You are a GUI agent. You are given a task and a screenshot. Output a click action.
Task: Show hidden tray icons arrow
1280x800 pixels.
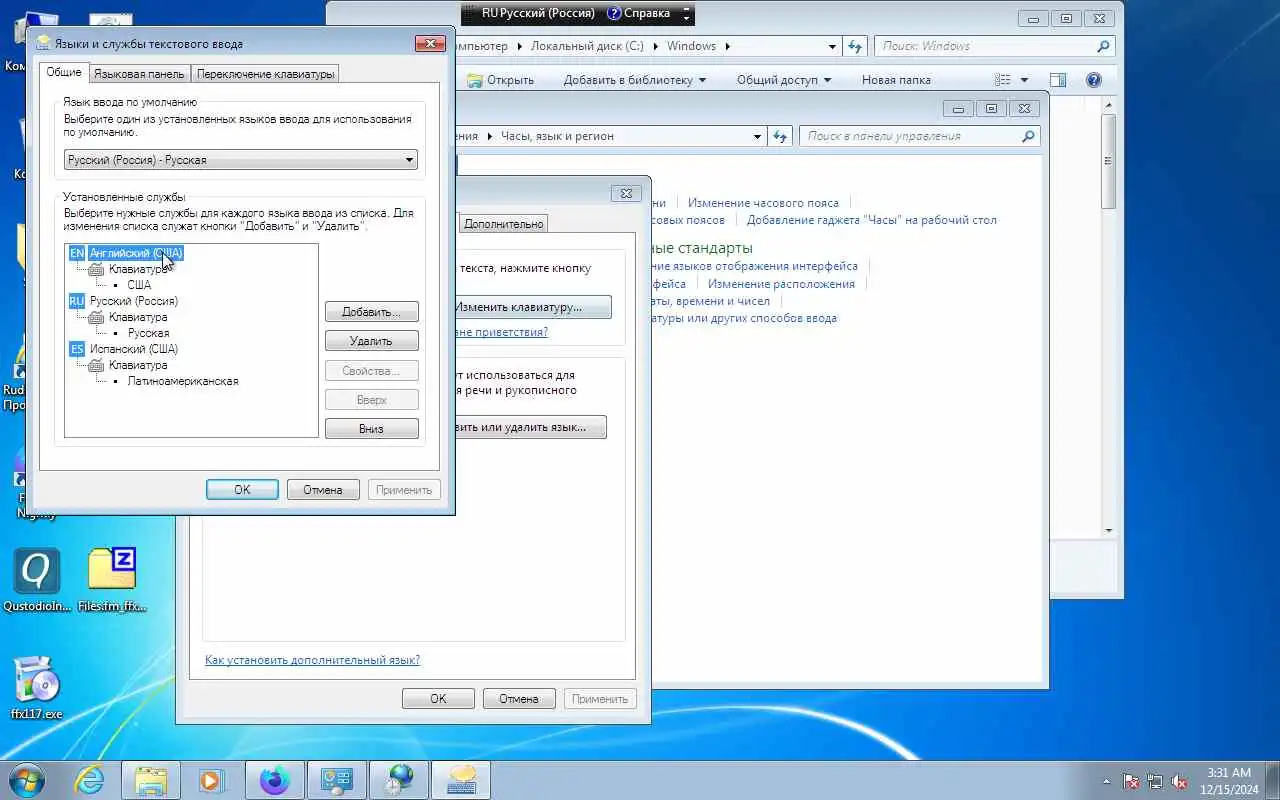click(1107, 781)
